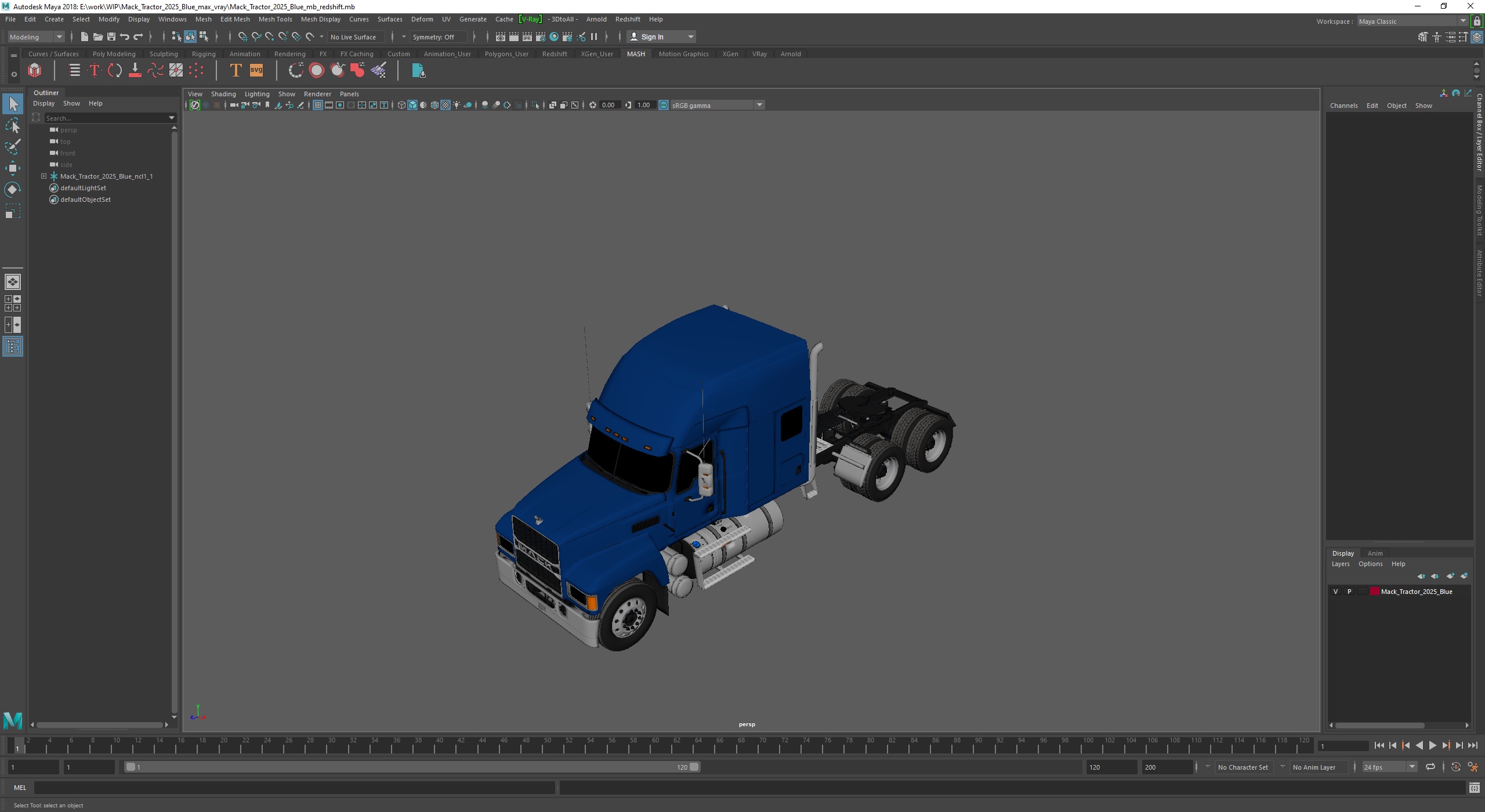Switch to single perspective view layout

[x=13, y=282]
